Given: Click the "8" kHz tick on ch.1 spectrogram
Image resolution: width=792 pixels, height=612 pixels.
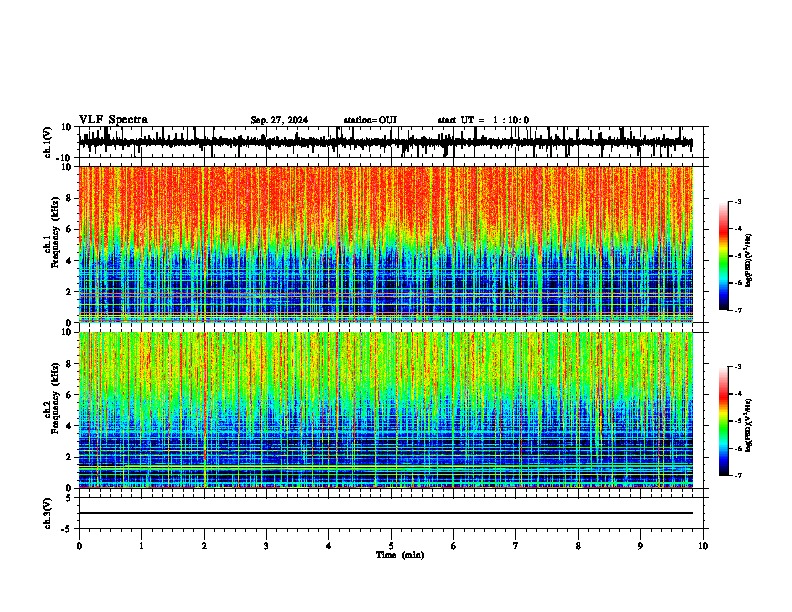Looking at the screenshot, I should 69,198.
